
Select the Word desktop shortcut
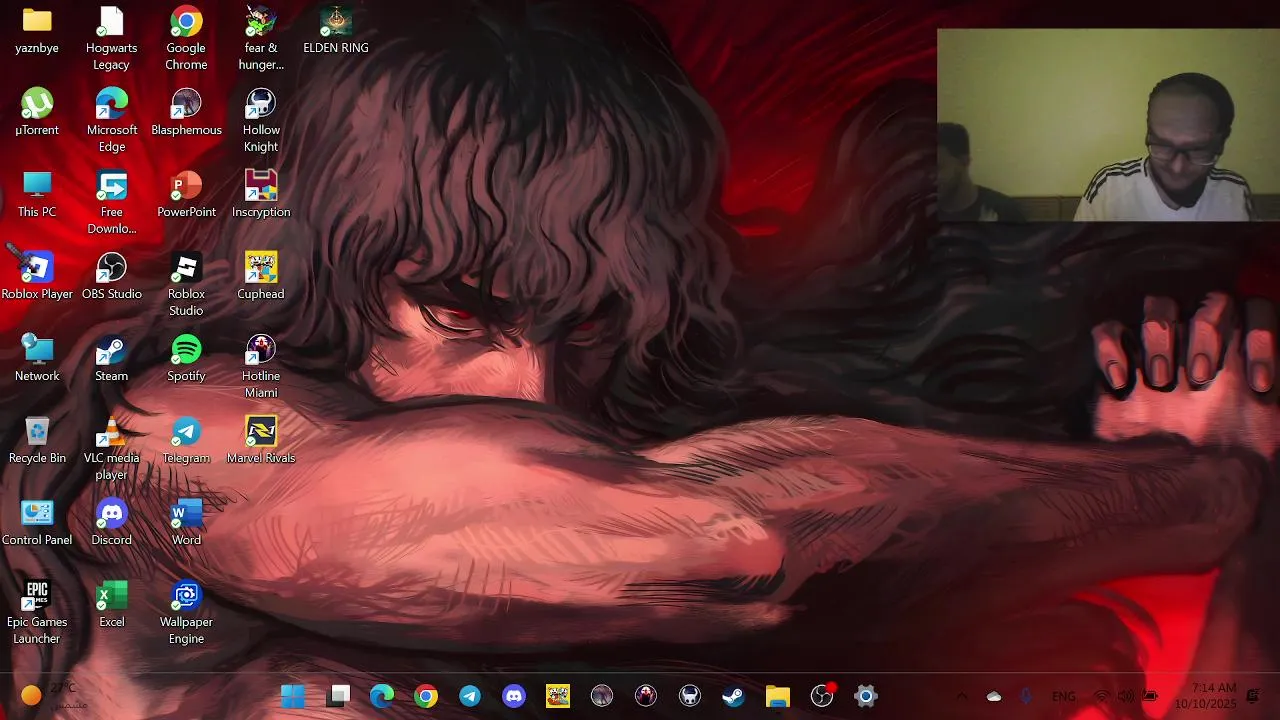(186, 522)
